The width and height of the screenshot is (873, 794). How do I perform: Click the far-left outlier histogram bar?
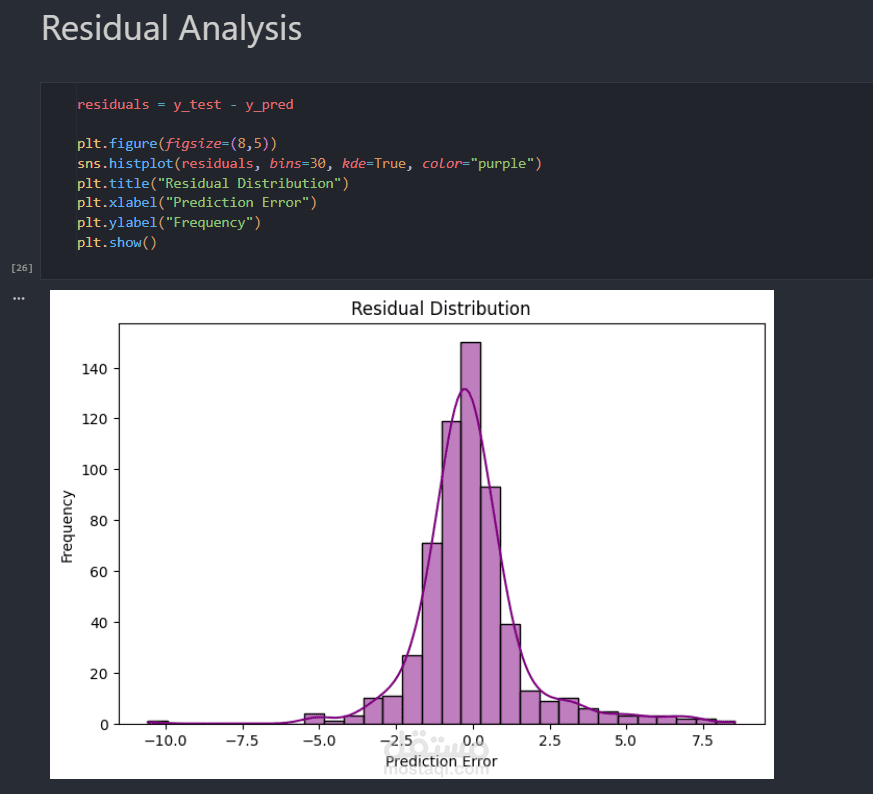[x=158, y=721]
